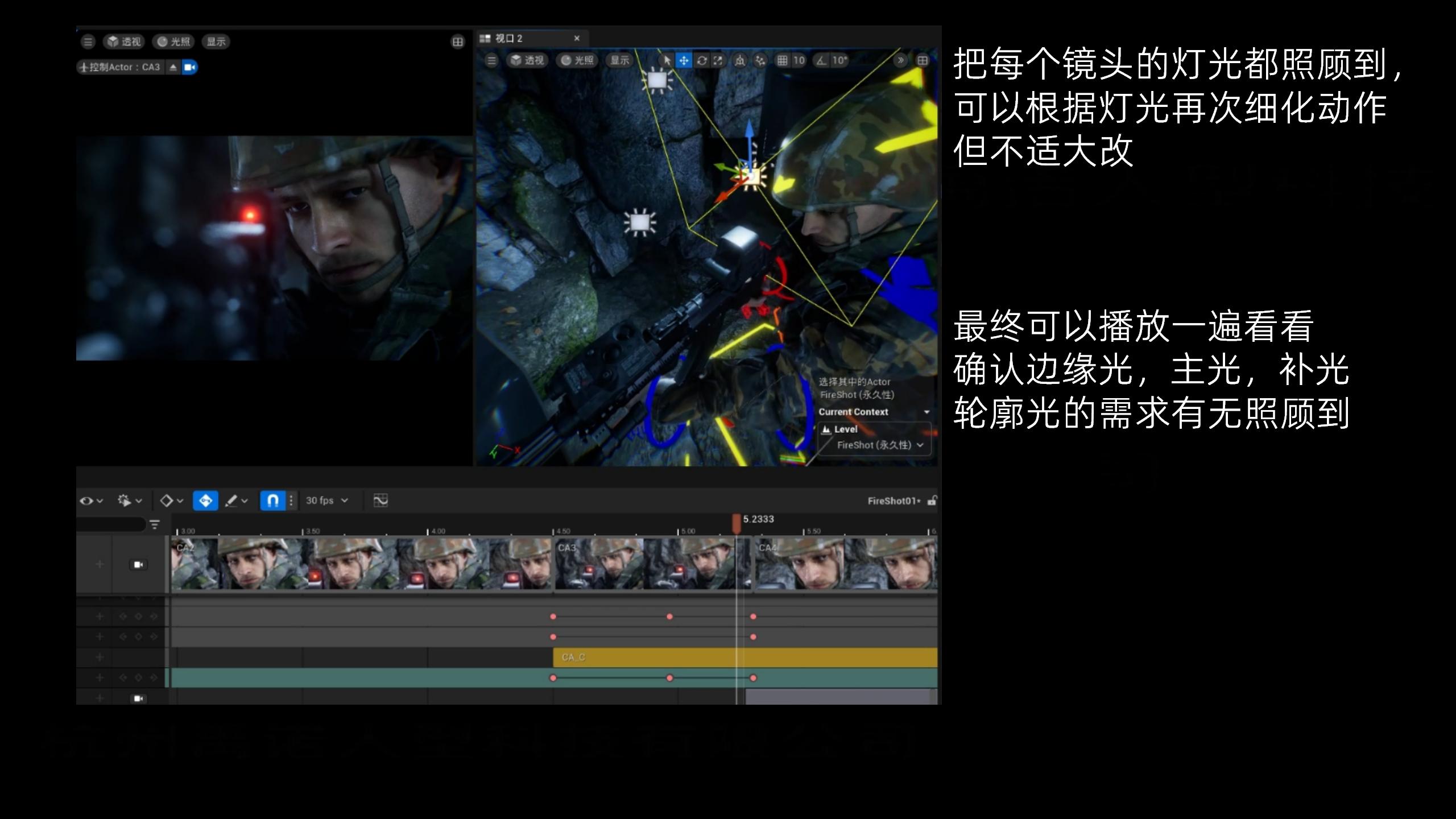Image resolution: width=1456 pixels, height=819 pixels.
Task: Click the FireShot01* sequence name
Action: pos(894,501)
